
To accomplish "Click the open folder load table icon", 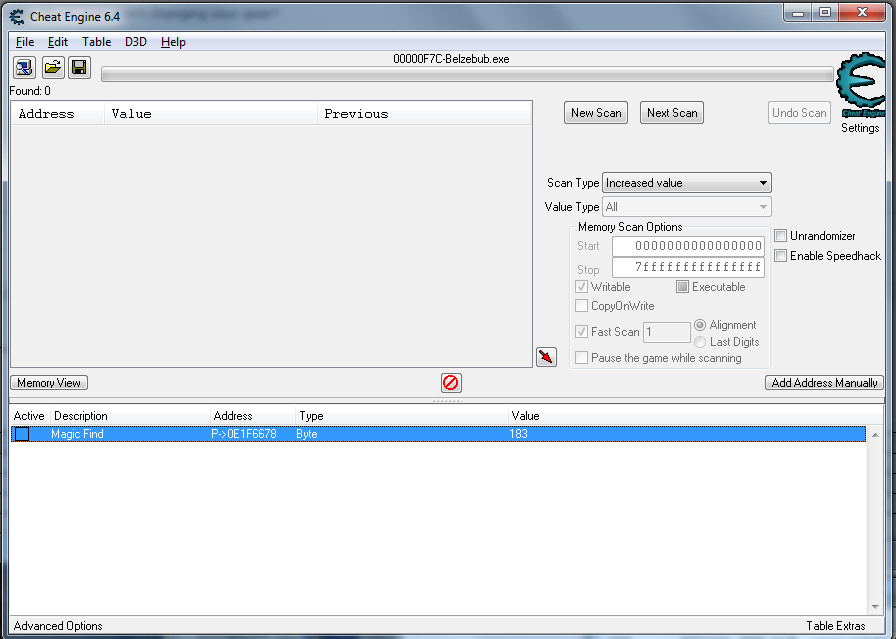I will (53, 68).
